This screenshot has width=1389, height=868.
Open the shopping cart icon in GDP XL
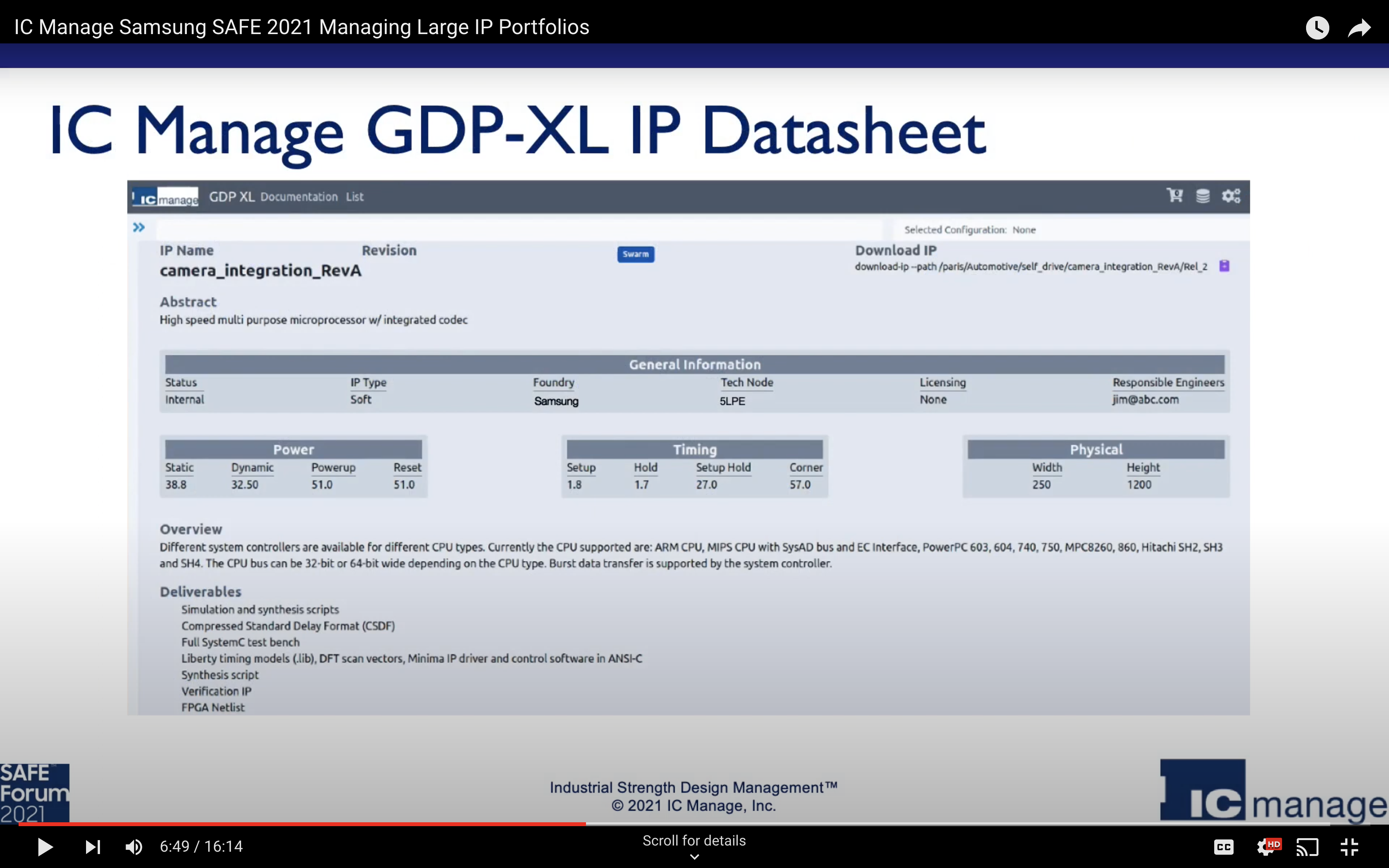(1174, 196)
